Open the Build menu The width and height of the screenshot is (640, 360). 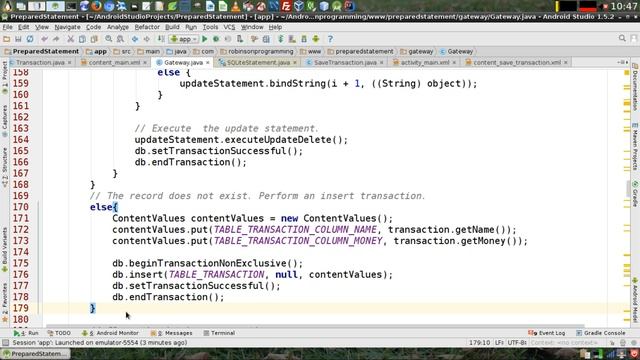click(x=172, y=27)
